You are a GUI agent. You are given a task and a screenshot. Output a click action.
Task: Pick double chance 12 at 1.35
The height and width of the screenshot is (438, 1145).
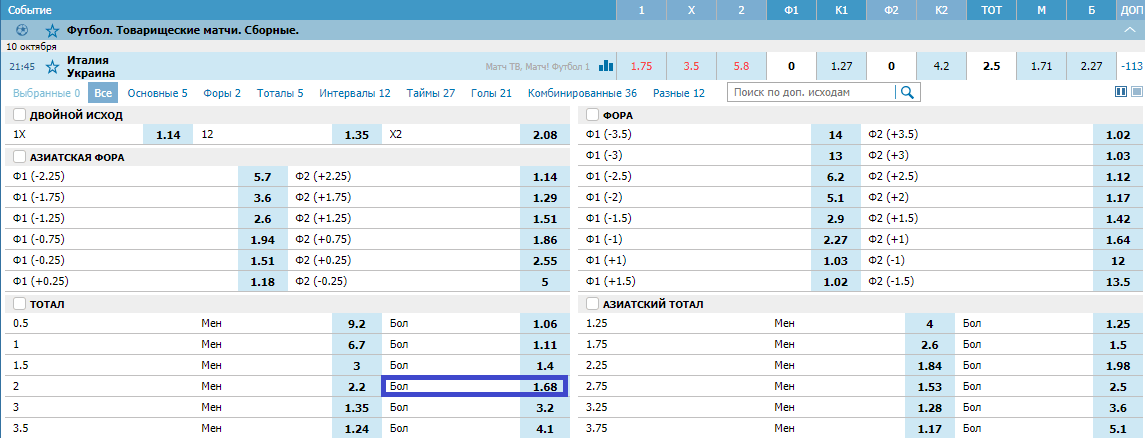356,135
